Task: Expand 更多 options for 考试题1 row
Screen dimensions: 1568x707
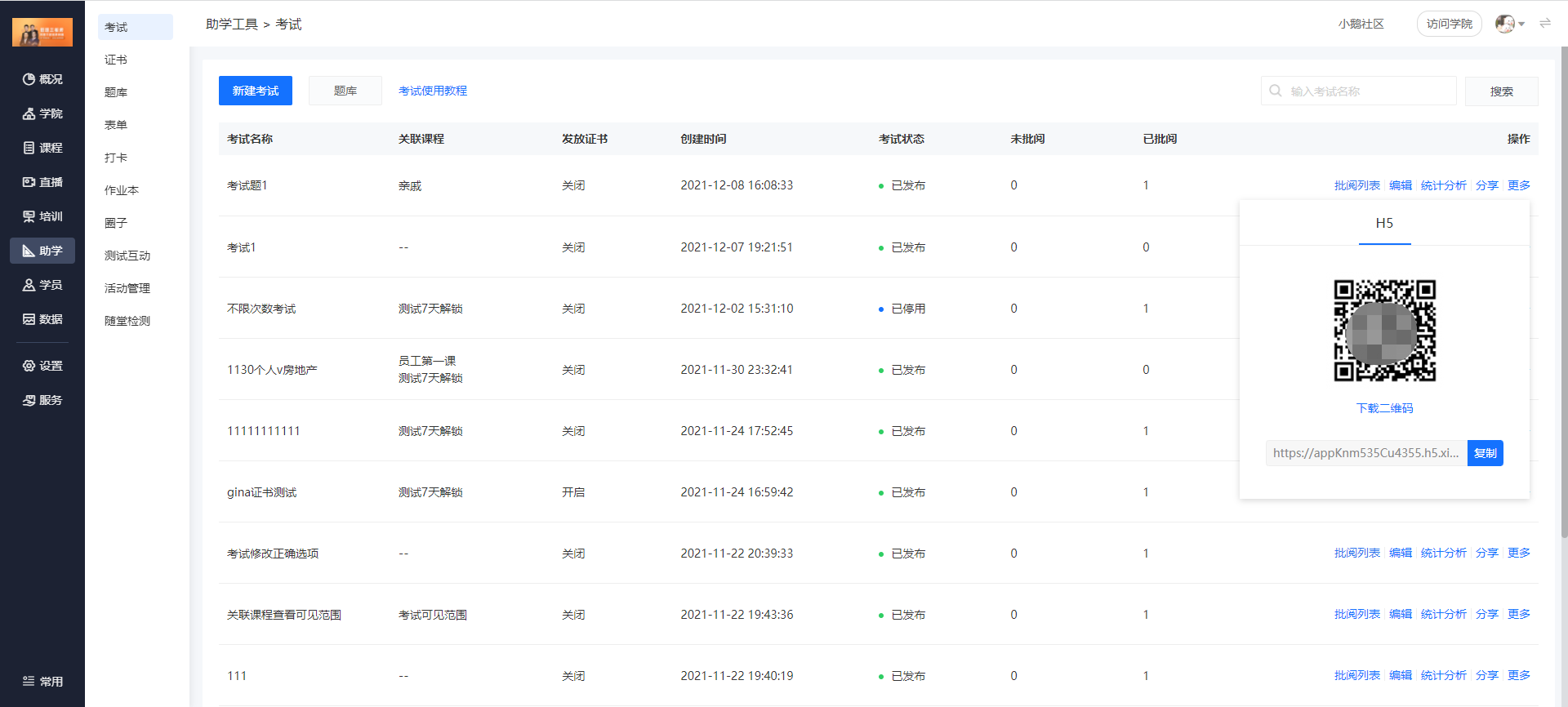Action: (1519, 185)
